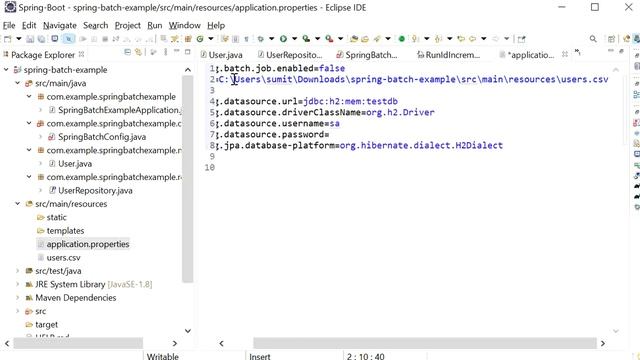Click the Search magnifier icon in toolbar
The width and height of the screenshot is (640, 360).
click(x=593, y=39)
